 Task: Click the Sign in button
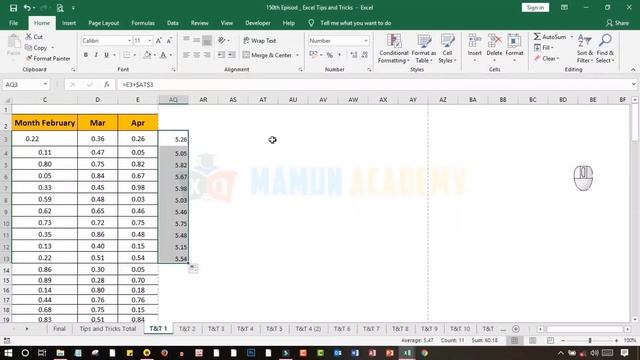(x=535, y=8)
